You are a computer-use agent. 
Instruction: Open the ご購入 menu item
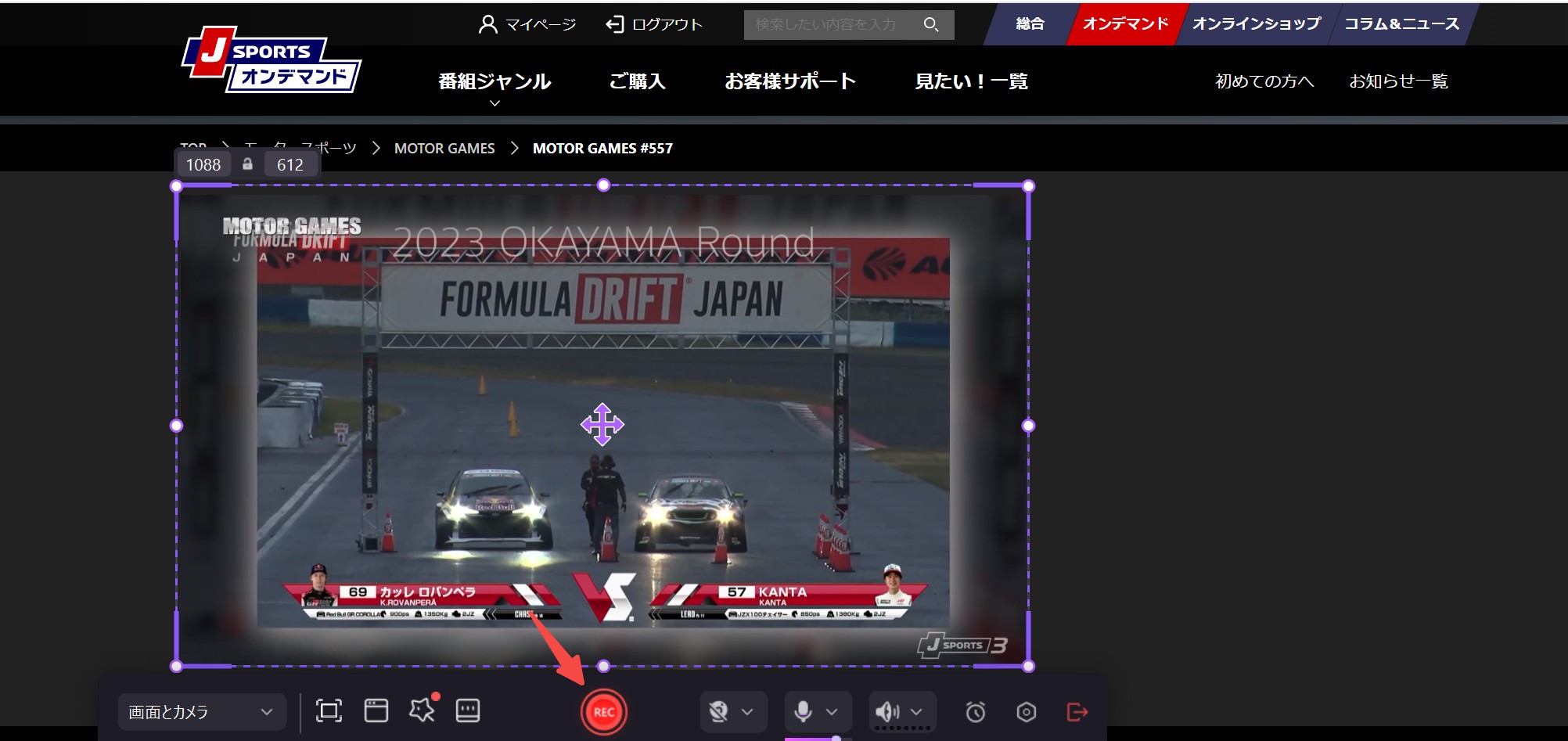click(637, 81)
